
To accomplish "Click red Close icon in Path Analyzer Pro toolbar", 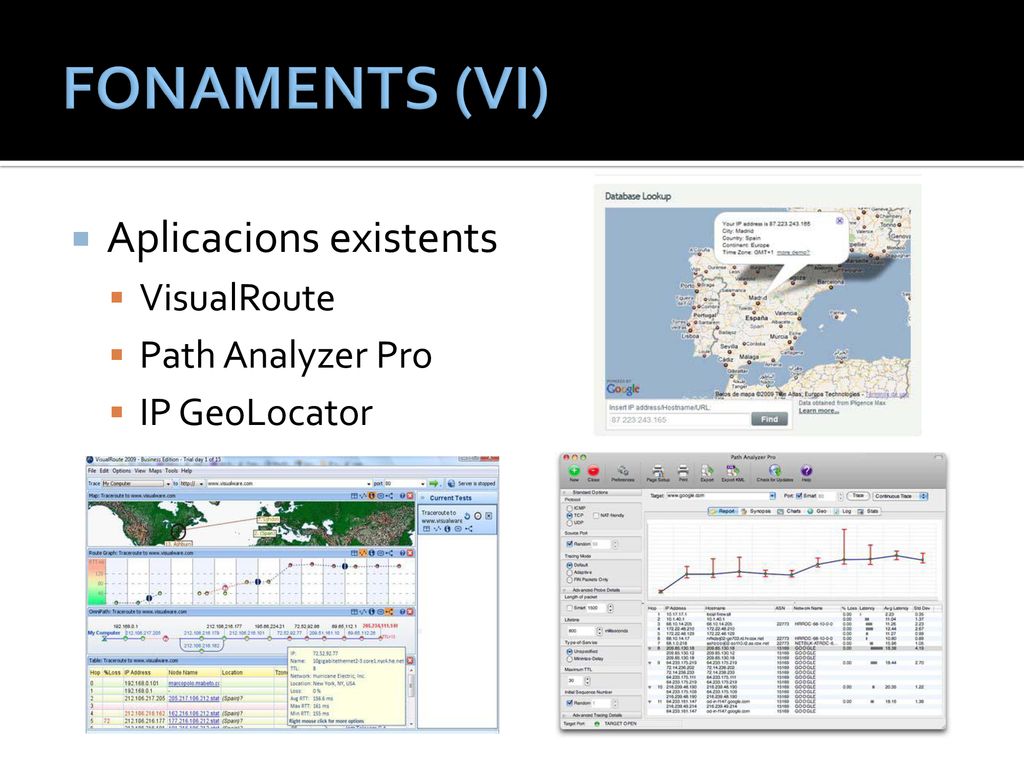I will pos(594,471).
